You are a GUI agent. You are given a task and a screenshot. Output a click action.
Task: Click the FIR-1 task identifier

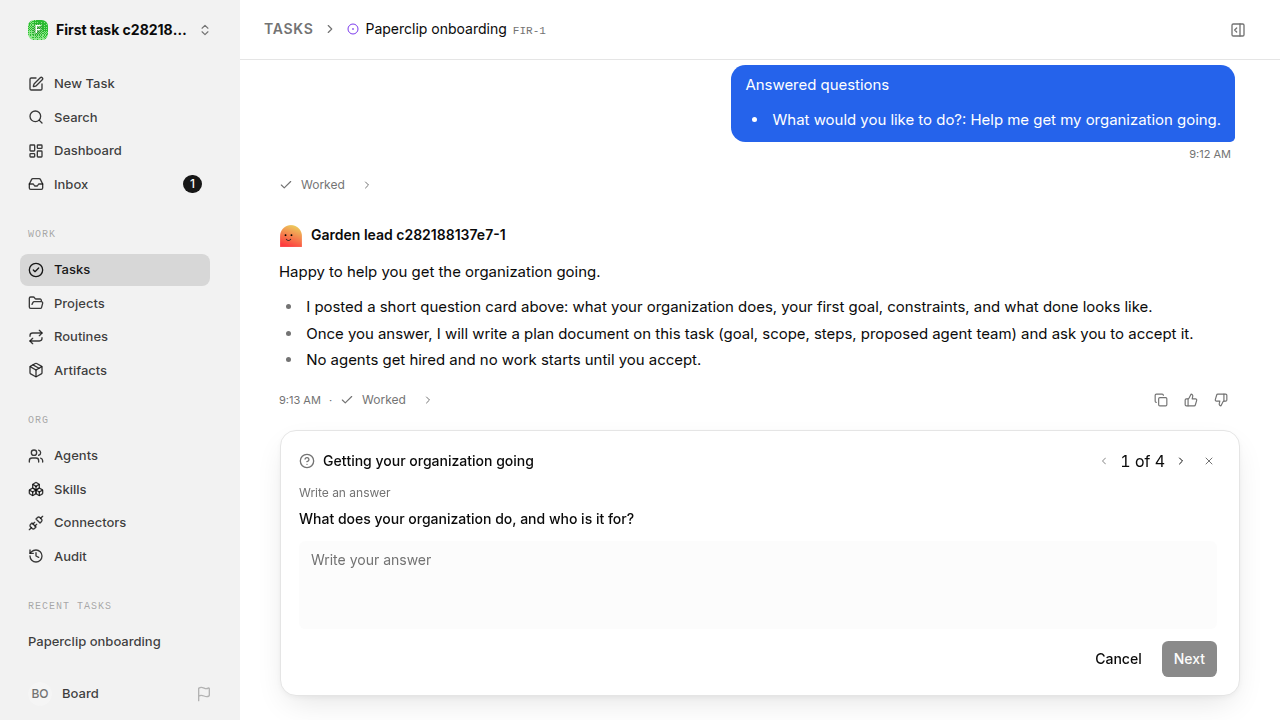529,31
